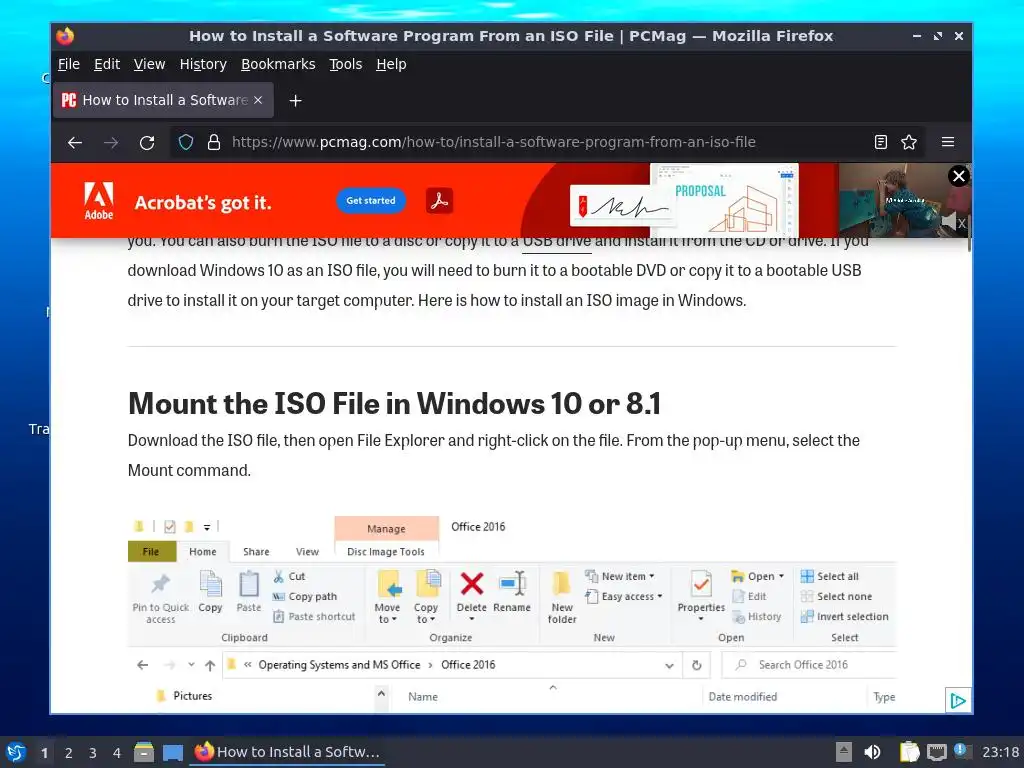This screenshot has width=1024, height=768.
Task: Reload the PCMag page
Action: click(x=147, y=142)
